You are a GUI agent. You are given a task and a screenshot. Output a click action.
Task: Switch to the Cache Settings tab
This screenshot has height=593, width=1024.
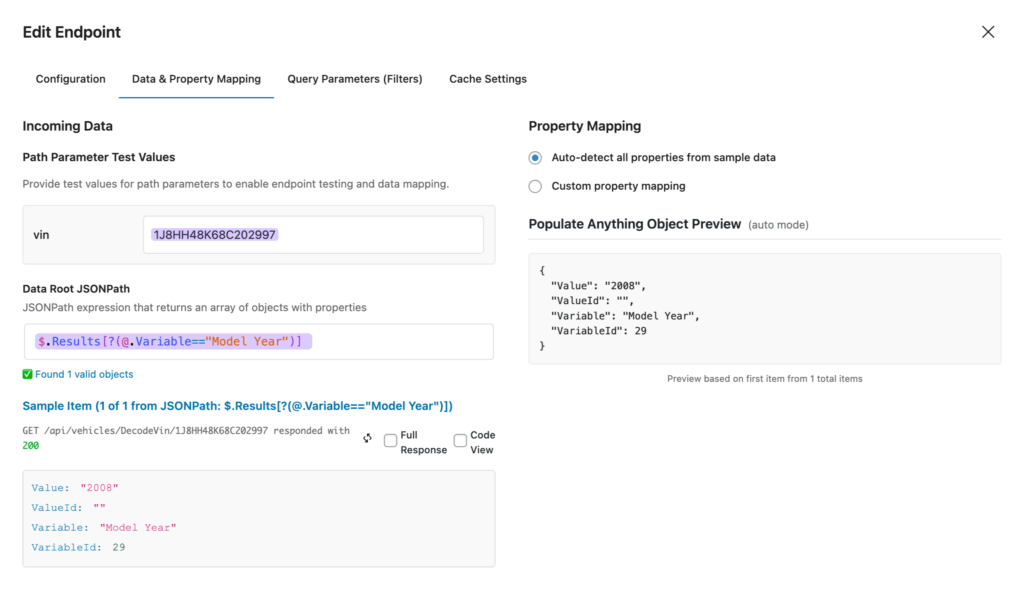(x=488, y=79)
